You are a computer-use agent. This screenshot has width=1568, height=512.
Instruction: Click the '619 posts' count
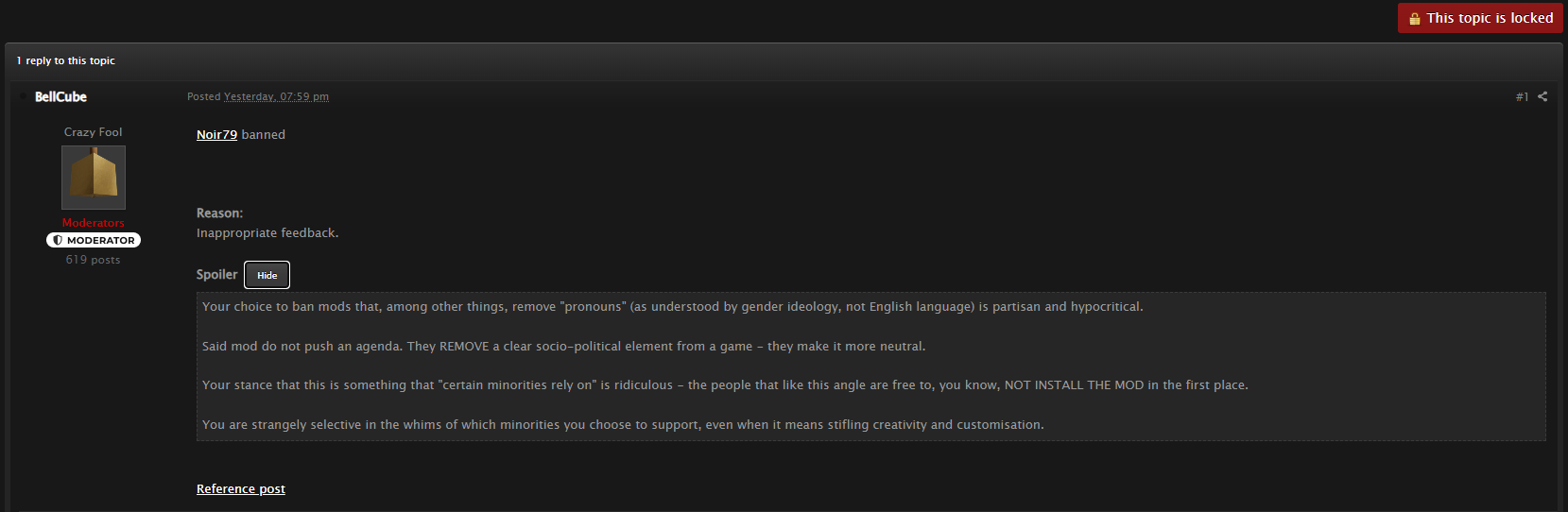point(94,260)
